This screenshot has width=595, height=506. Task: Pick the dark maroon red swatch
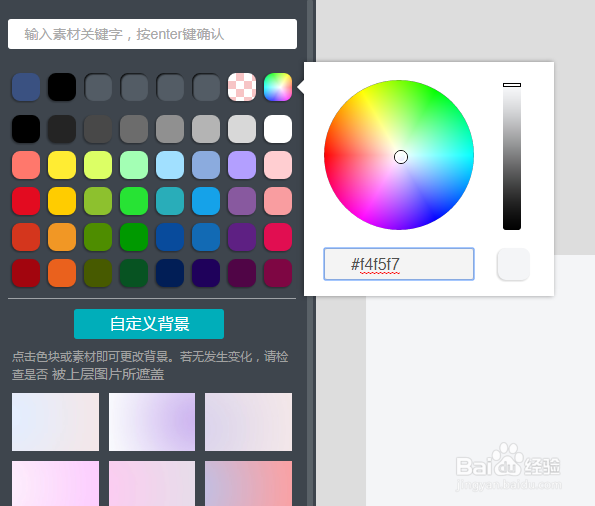[x=26, y=273]
